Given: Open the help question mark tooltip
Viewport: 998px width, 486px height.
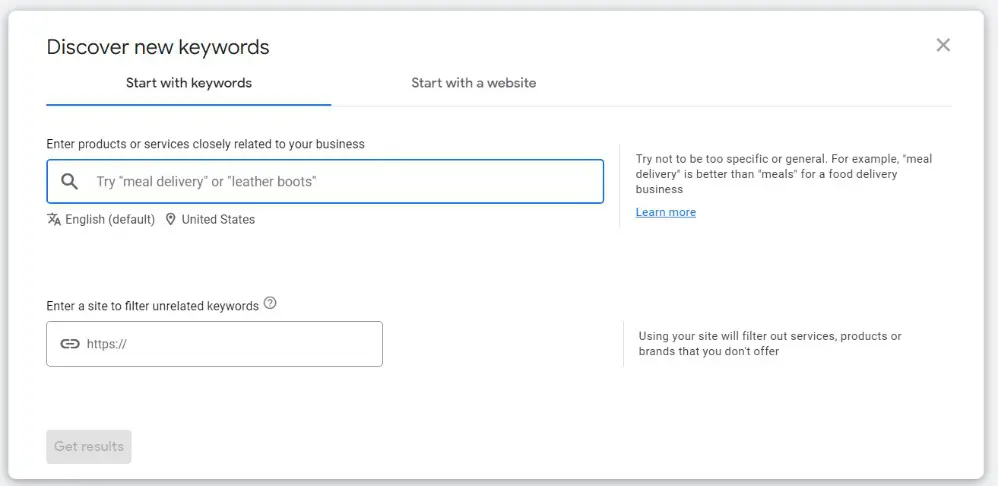Looking at the screenshot, I should tap(270, 304).
